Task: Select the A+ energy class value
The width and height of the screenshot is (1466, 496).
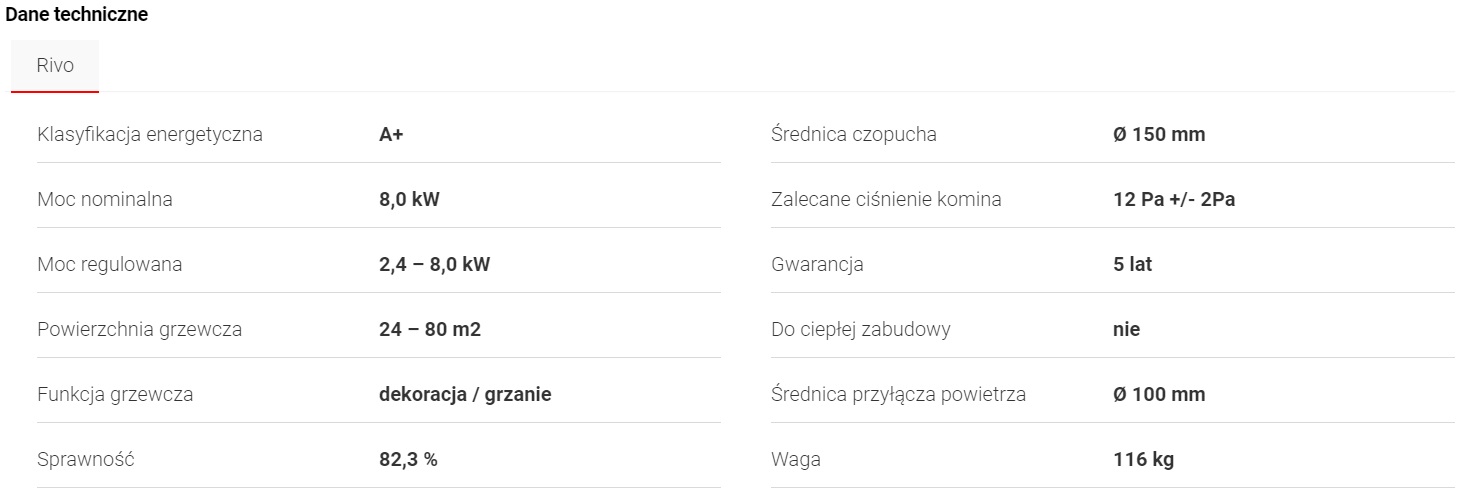Action: (x=391, y=134)
